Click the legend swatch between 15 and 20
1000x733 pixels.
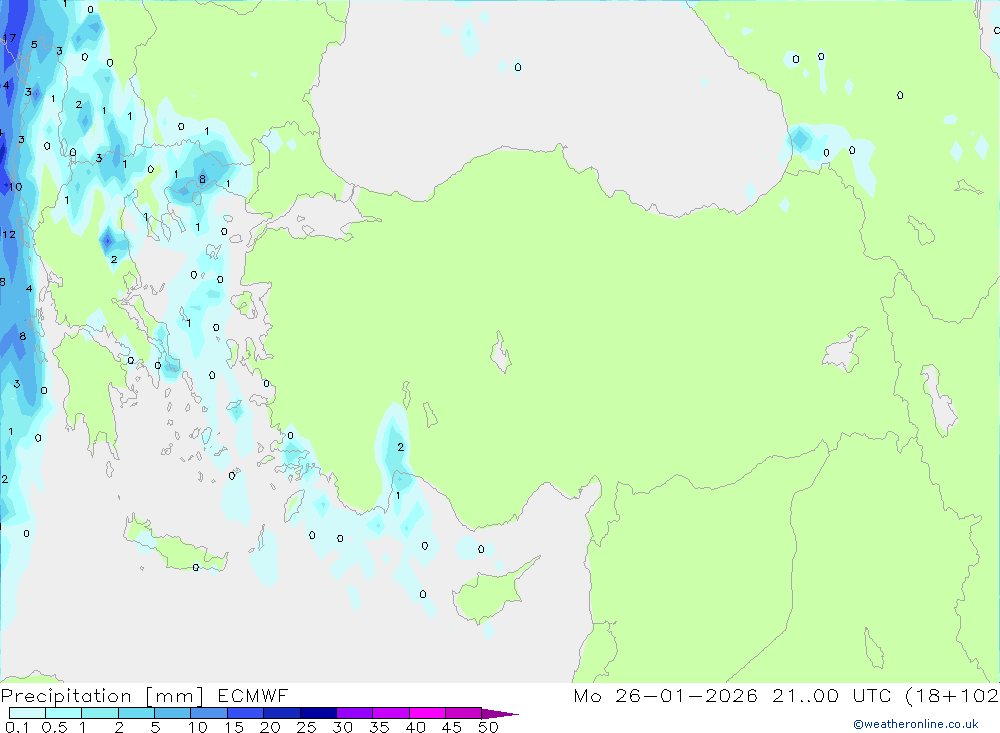[x=245, y=713]
